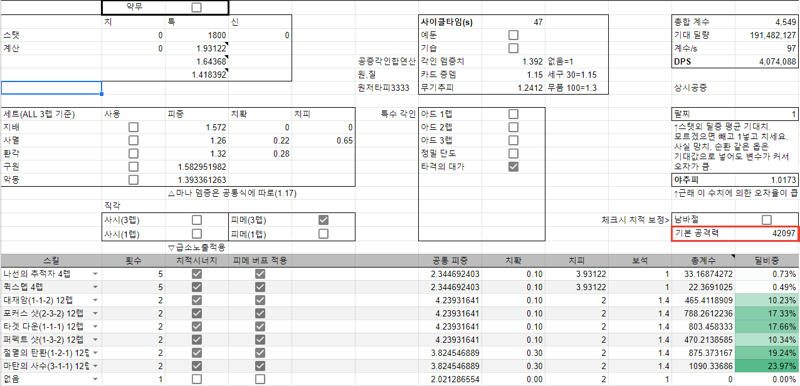Open dropdown for 퀵스텝 4렙 skill

(95, 287)
